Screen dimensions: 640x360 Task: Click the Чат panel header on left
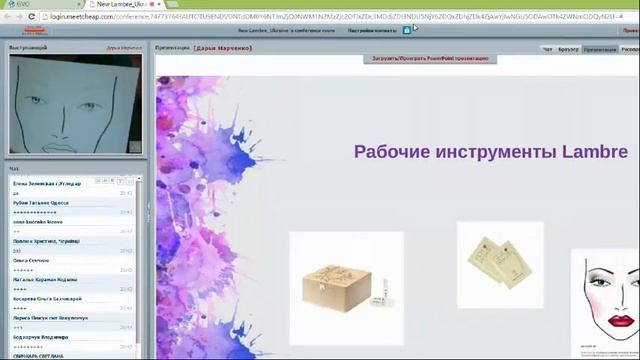pyautogui.click(x=14, y=169)
